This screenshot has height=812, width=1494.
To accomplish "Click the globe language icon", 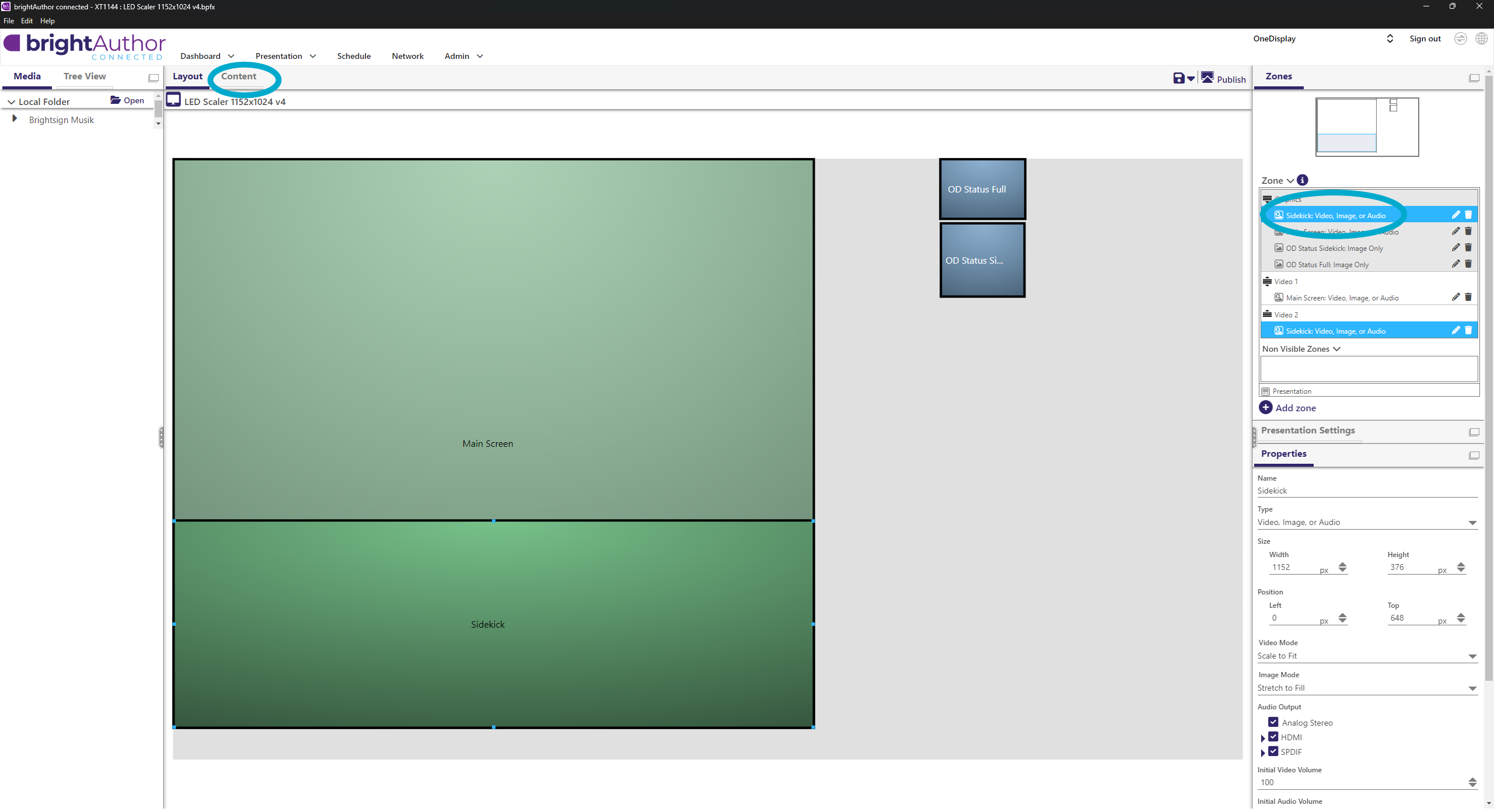I will [1481, 38].
